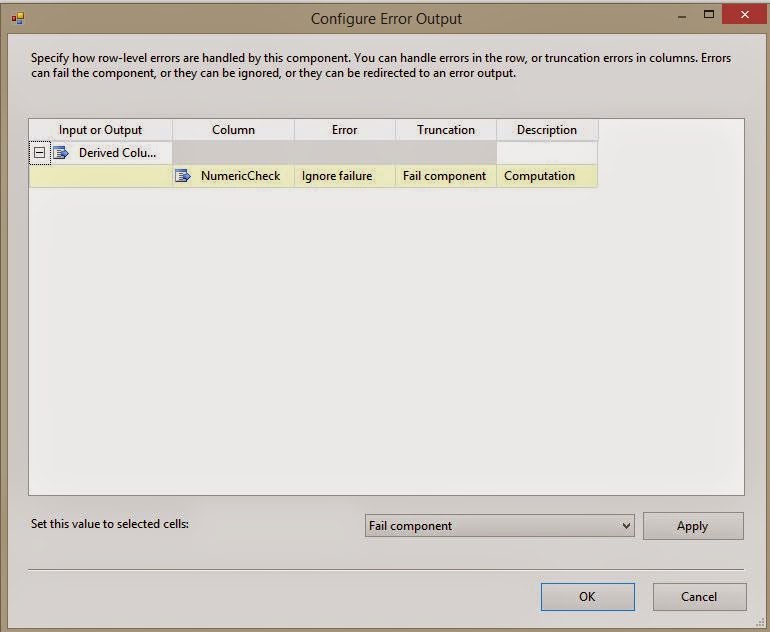Click the Description column header
Viewport: 770px width, 632px height.
[547, 130]
